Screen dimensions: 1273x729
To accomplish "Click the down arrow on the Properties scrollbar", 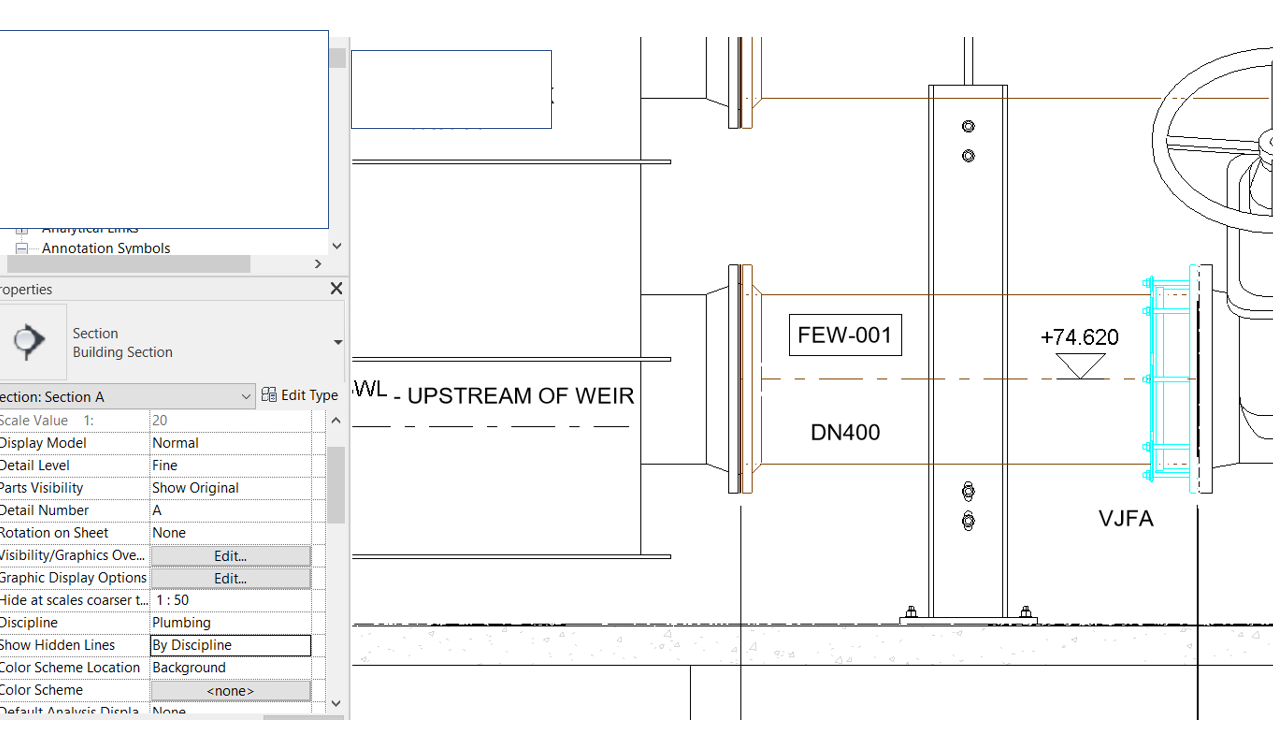I will tap(335, 704).
